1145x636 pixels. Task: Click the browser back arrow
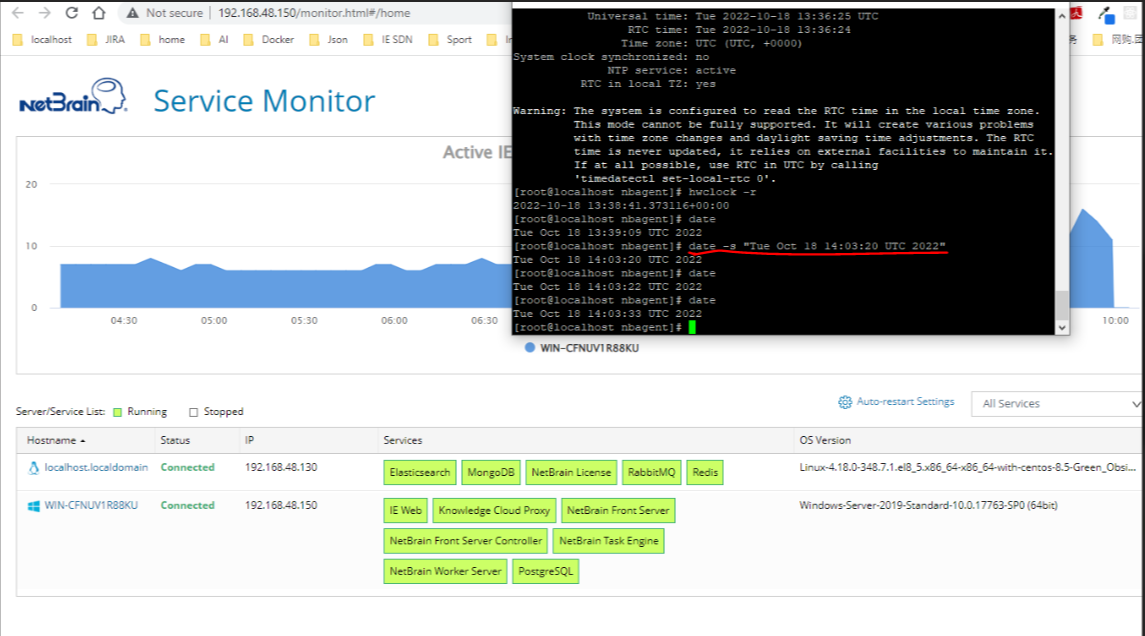pyautogui.click(x=18, y=13)
